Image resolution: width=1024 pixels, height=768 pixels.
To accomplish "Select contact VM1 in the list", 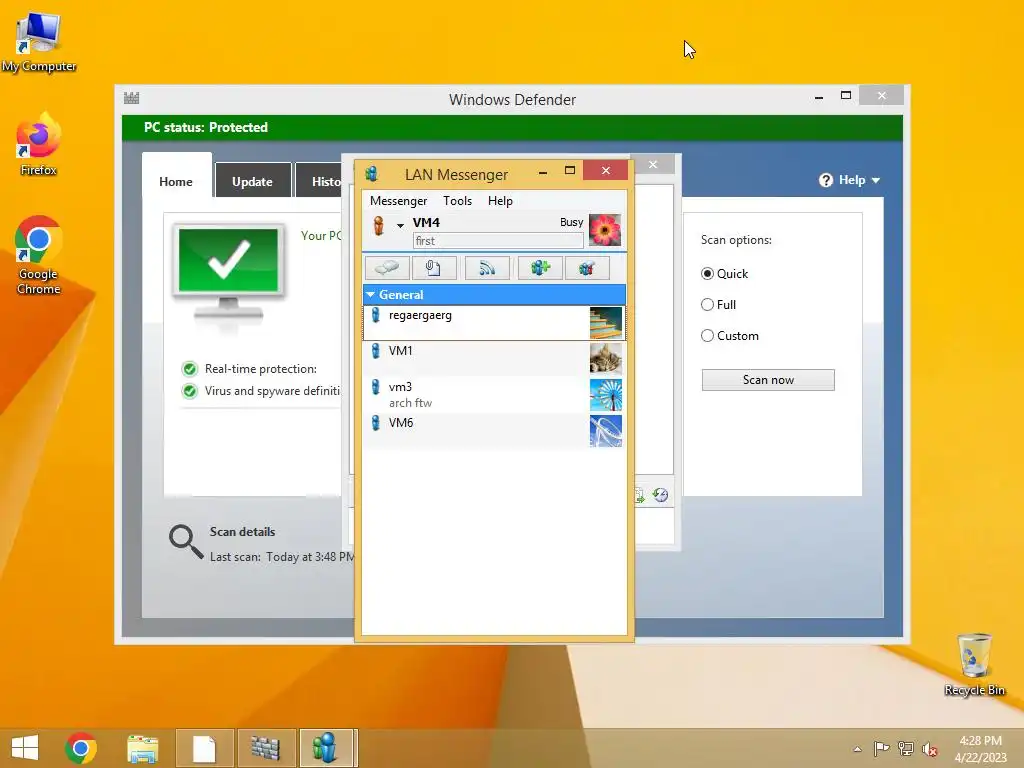I will [x=494, y=359].
